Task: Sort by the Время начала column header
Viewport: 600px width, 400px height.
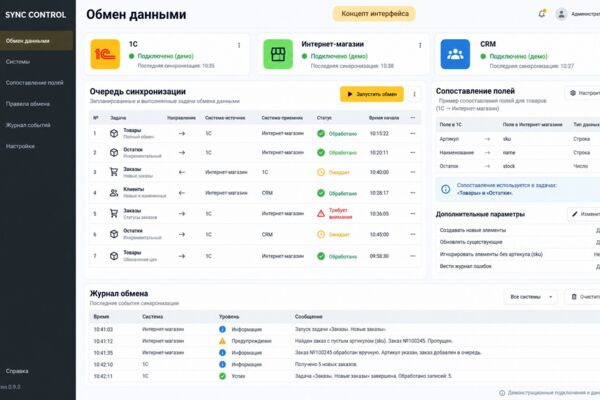Action: [384, 118]
